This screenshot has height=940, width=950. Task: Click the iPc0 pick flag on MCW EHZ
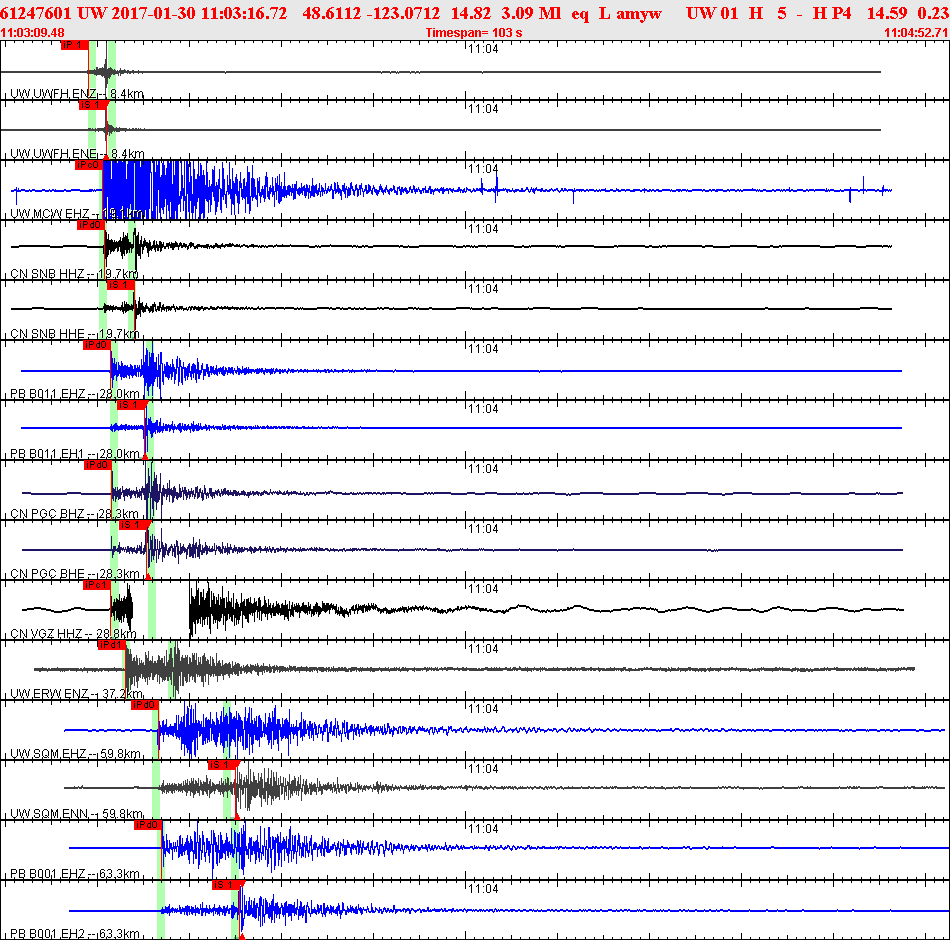[88, 165]
